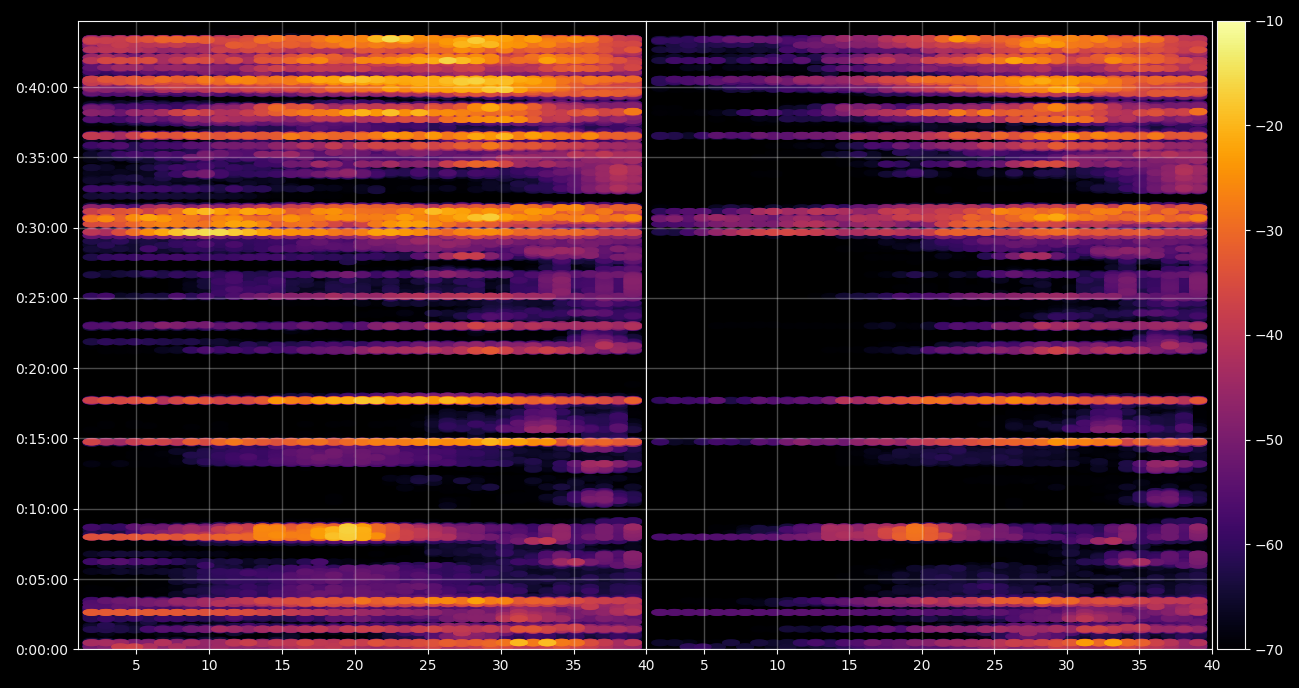Click the 0:40:00 time axis label

click(41, 88)
